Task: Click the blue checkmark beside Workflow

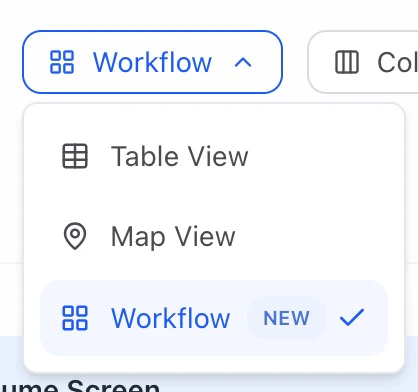Action: coord(352,317)
